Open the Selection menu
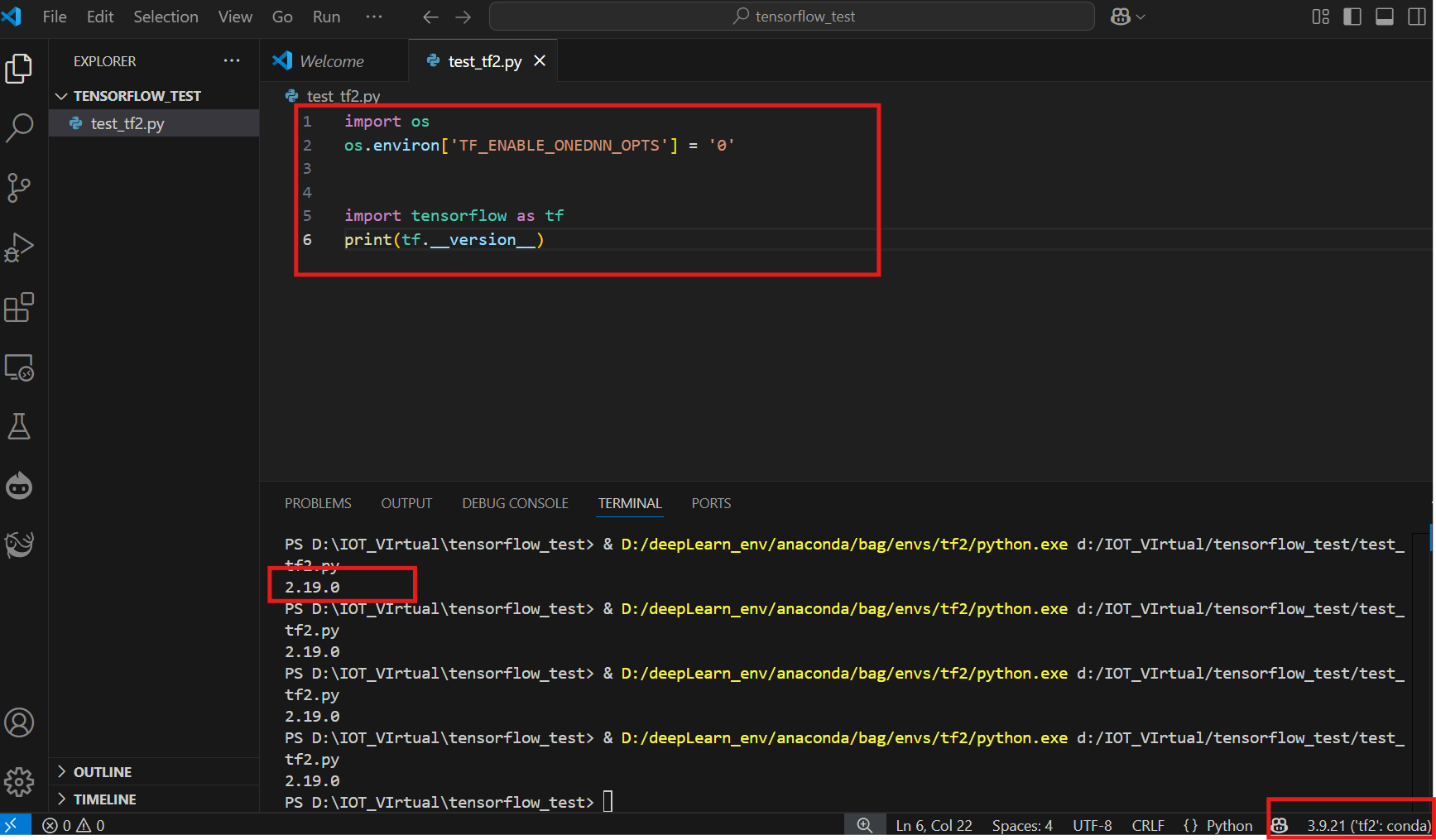Viewport: 1436px width, 840px height. (166, 17)
